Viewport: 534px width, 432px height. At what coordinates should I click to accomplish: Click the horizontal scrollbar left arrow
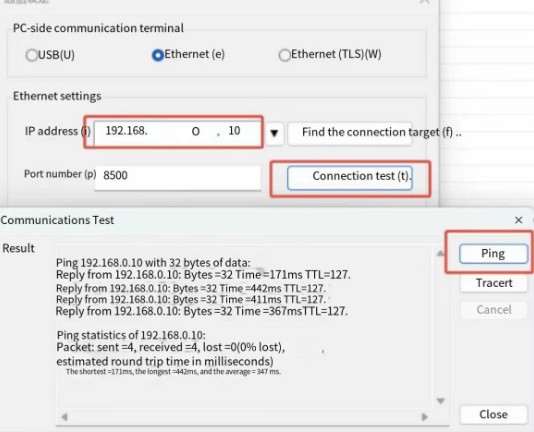(64, 417)
